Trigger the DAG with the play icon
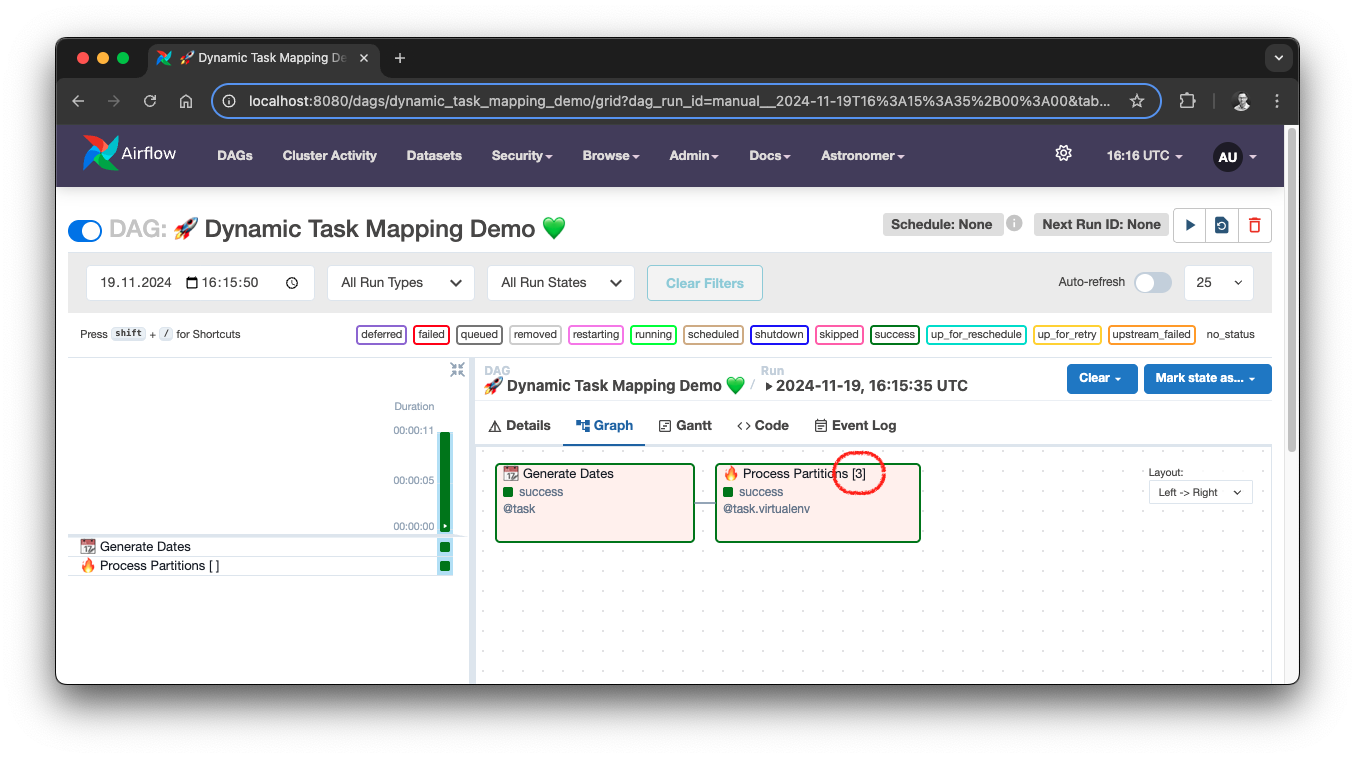The height and width of the screenshot is (758, 1355). (1189, 224)
